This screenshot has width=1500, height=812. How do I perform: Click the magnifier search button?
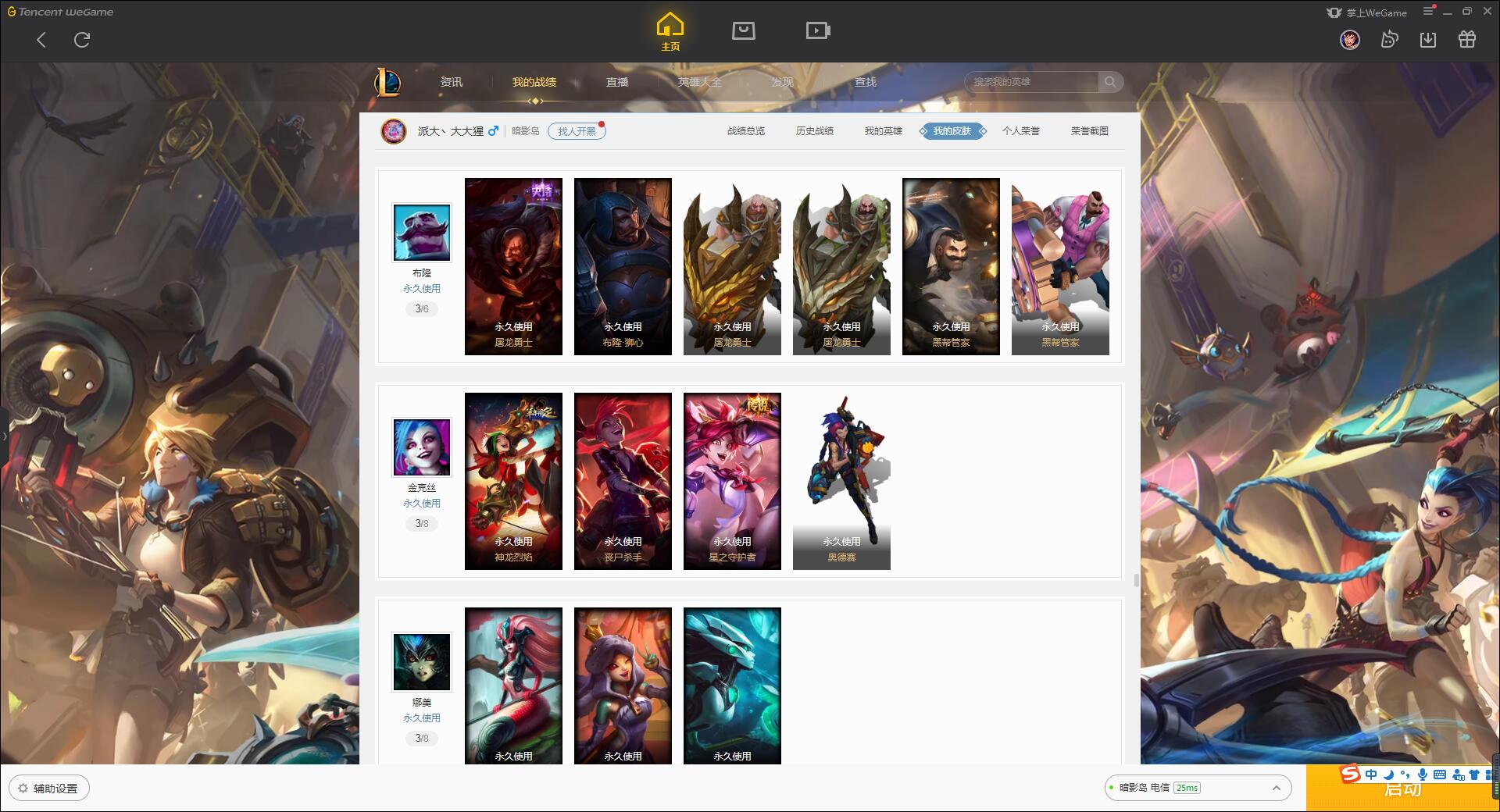tap(1110, 82)
